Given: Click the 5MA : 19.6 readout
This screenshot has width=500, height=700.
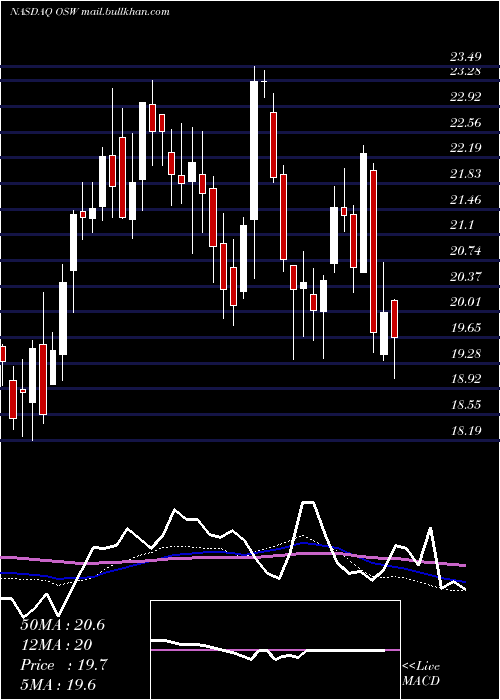Looking at the screenshot, I should point(58,685).
